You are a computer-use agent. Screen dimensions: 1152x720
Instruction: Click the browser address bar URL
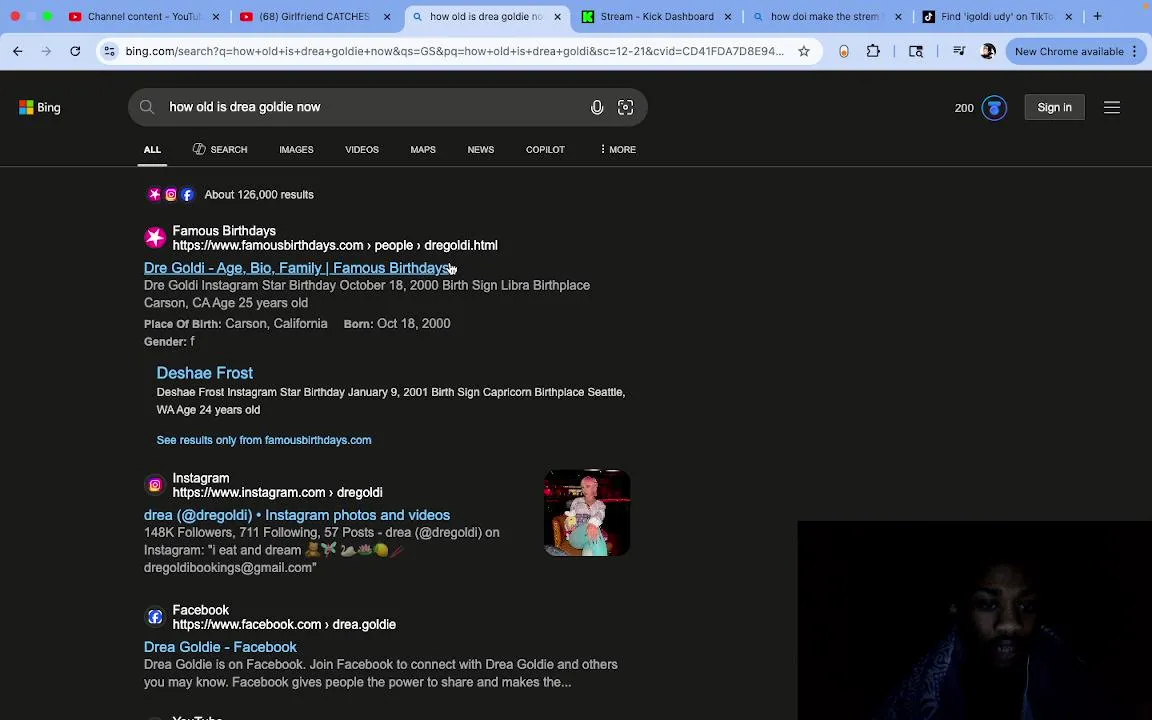pyautogui.click(x=454, y=51)
